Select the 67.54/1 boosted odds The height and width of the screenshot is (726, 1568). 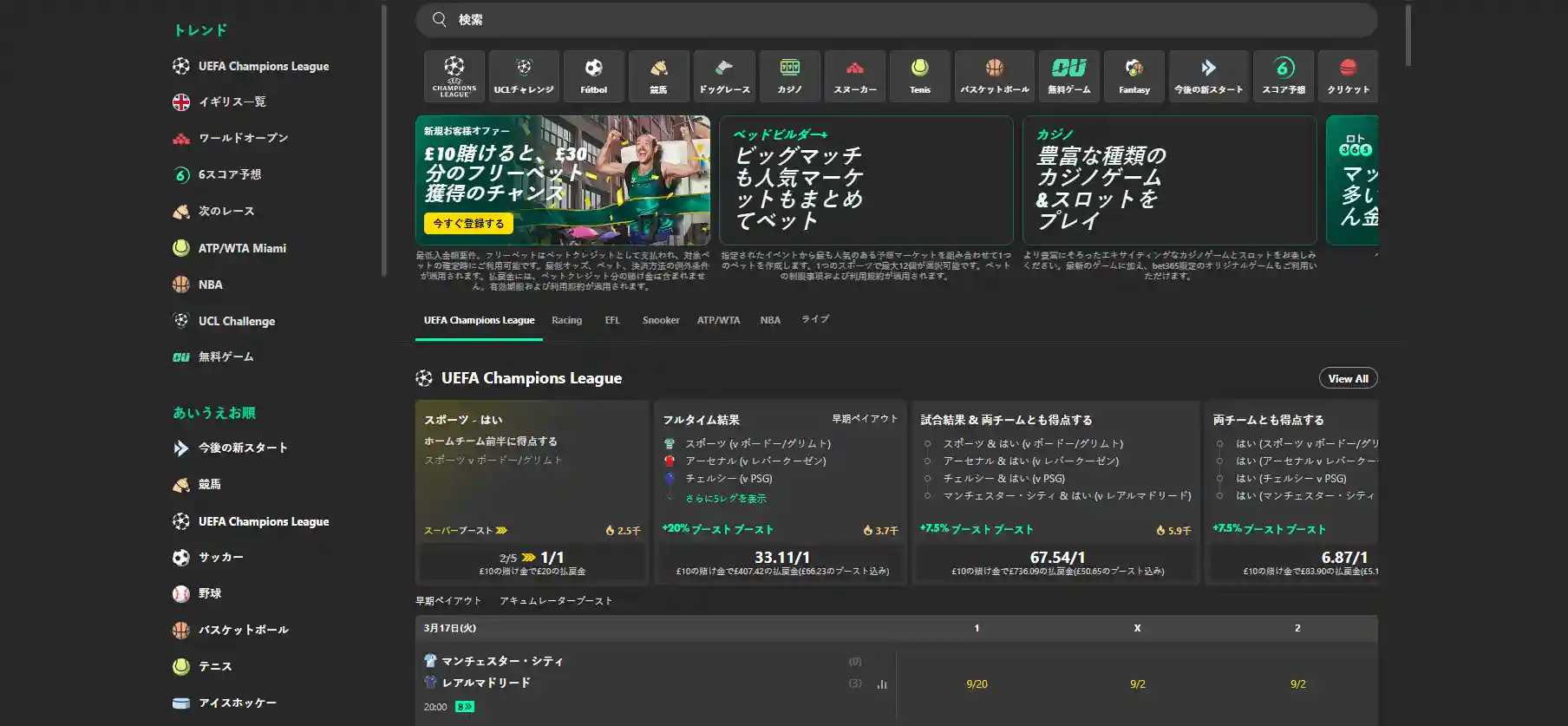[1058, 563]
